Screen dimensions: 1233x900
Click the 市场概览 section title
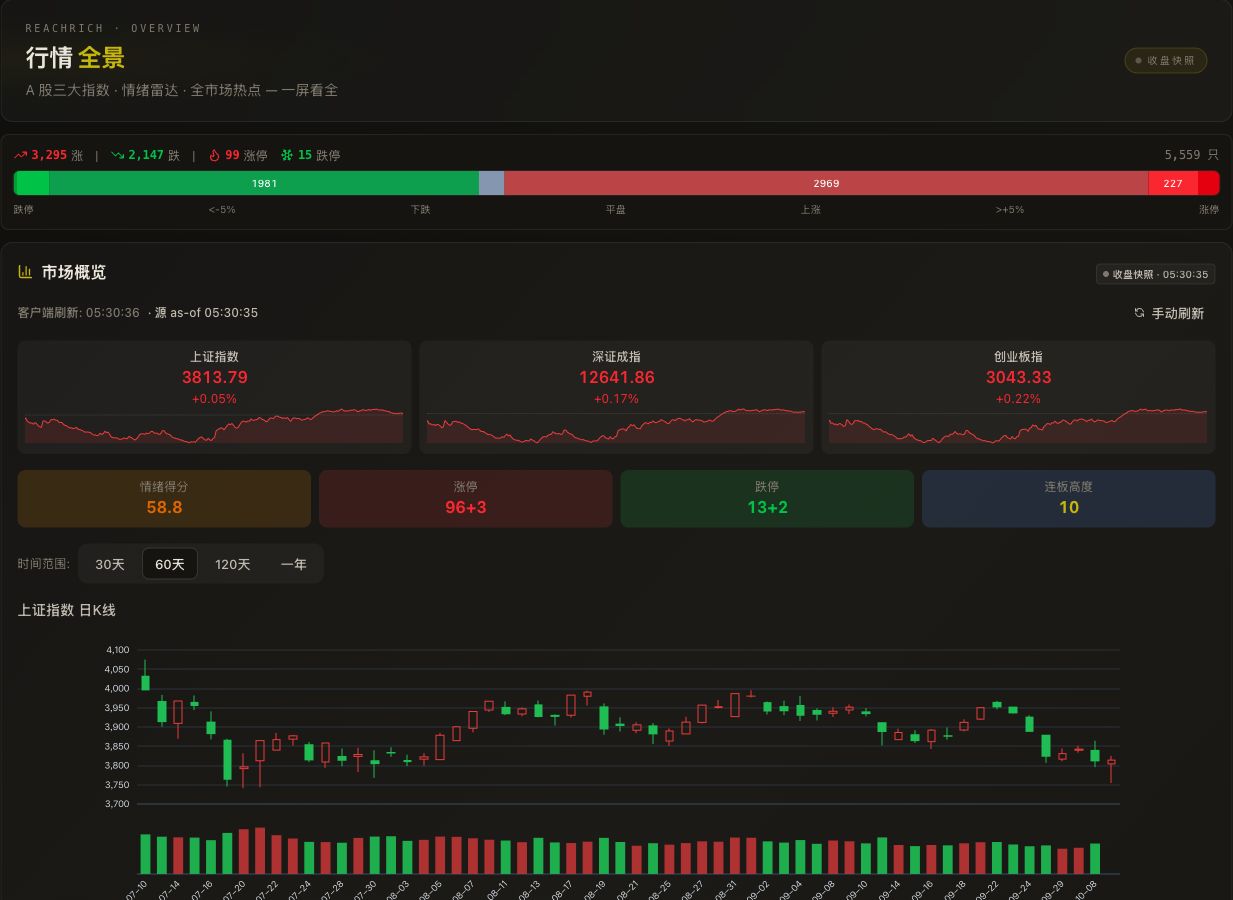tap(74, 272)
